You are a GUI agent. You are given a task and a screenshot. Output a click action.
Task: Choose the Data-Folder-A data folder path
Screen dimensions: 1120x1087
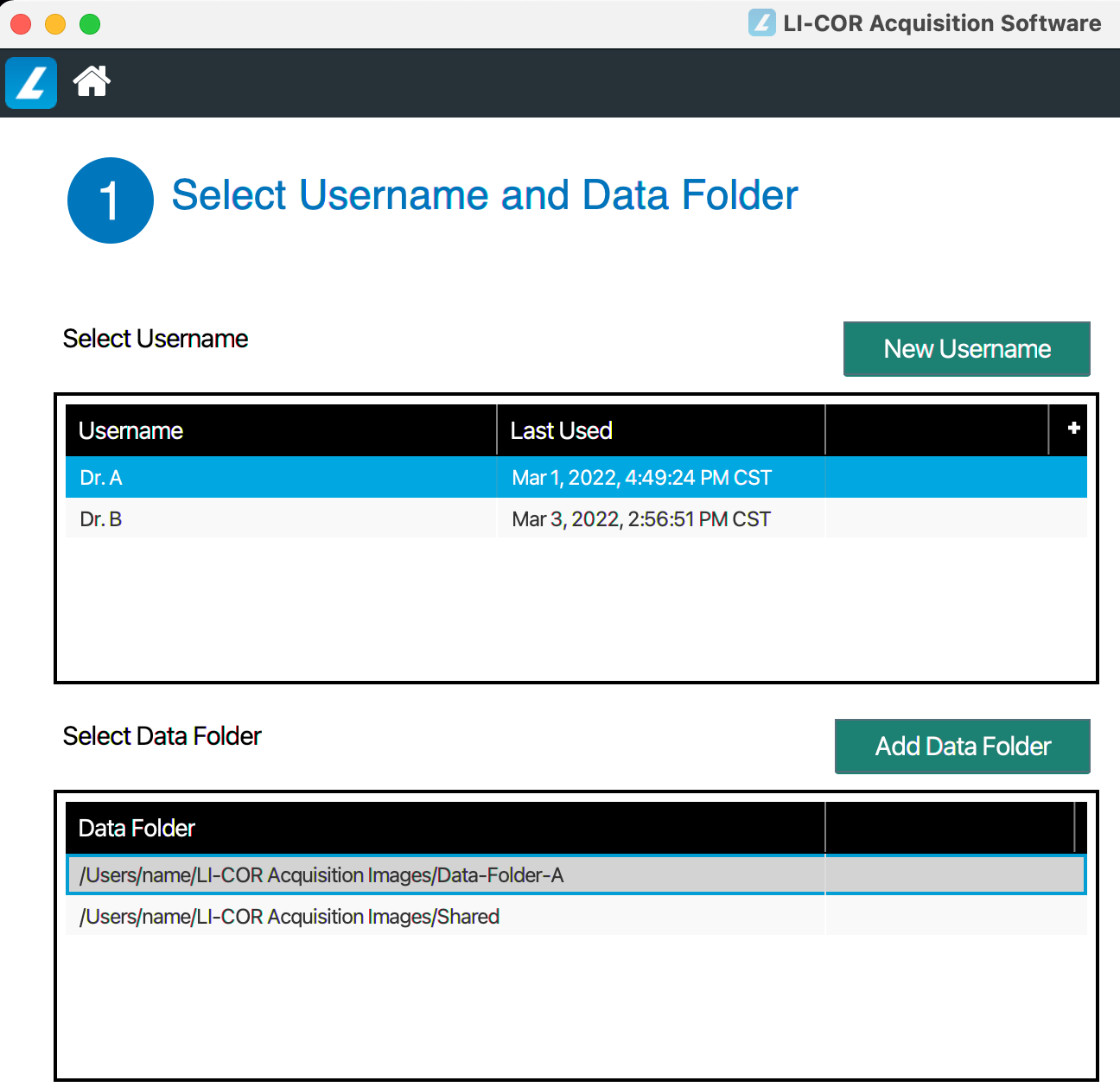321,875
